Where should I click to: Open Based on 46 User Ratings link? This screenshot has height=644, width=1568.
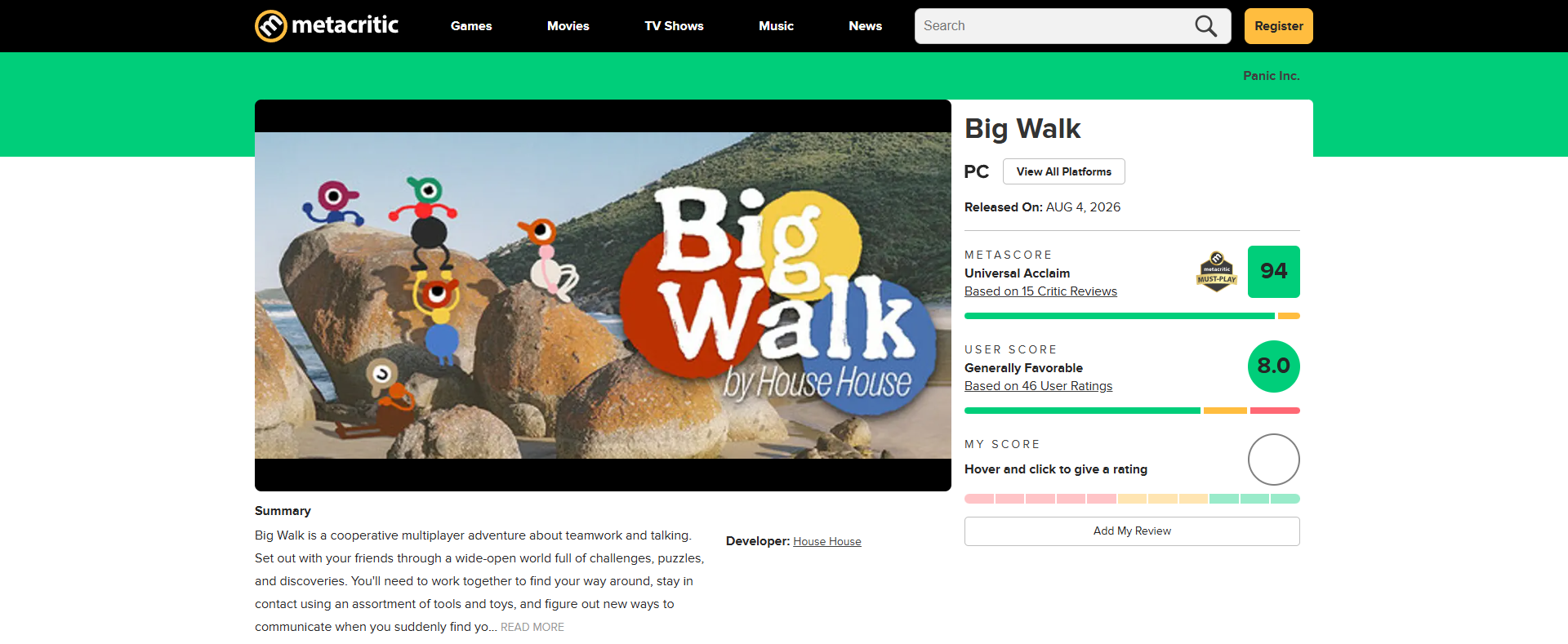point(1038,386)
